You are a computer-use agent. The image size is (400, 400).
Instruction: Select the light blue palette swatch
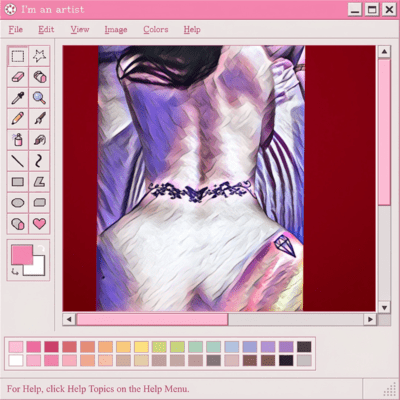point(231,347)
